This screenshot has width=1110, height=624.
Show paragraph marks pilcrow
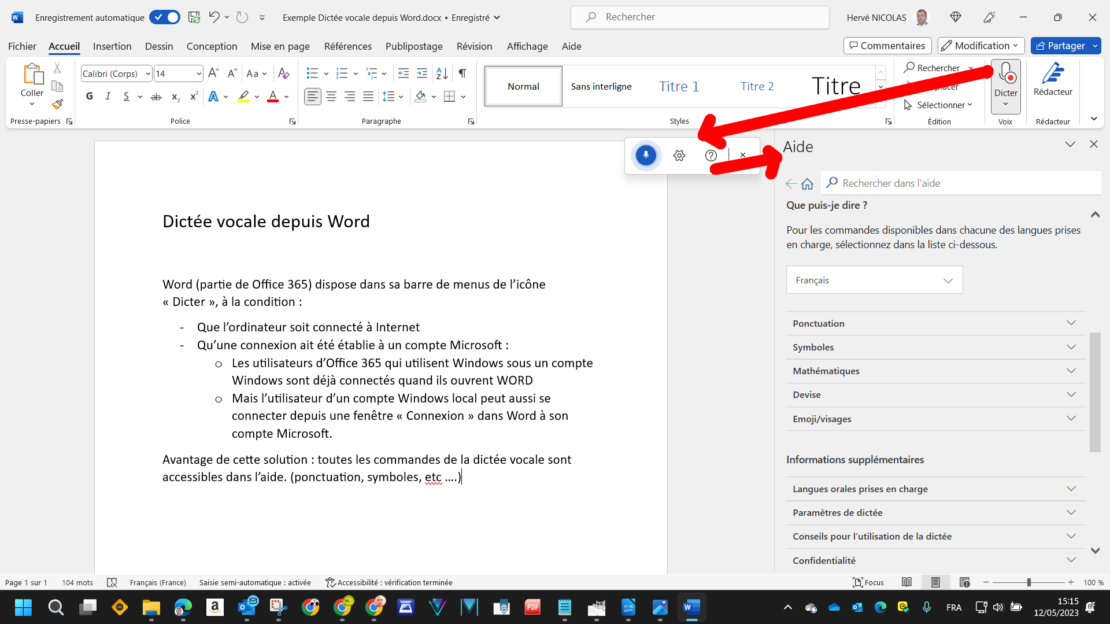(x=462, y=74)
